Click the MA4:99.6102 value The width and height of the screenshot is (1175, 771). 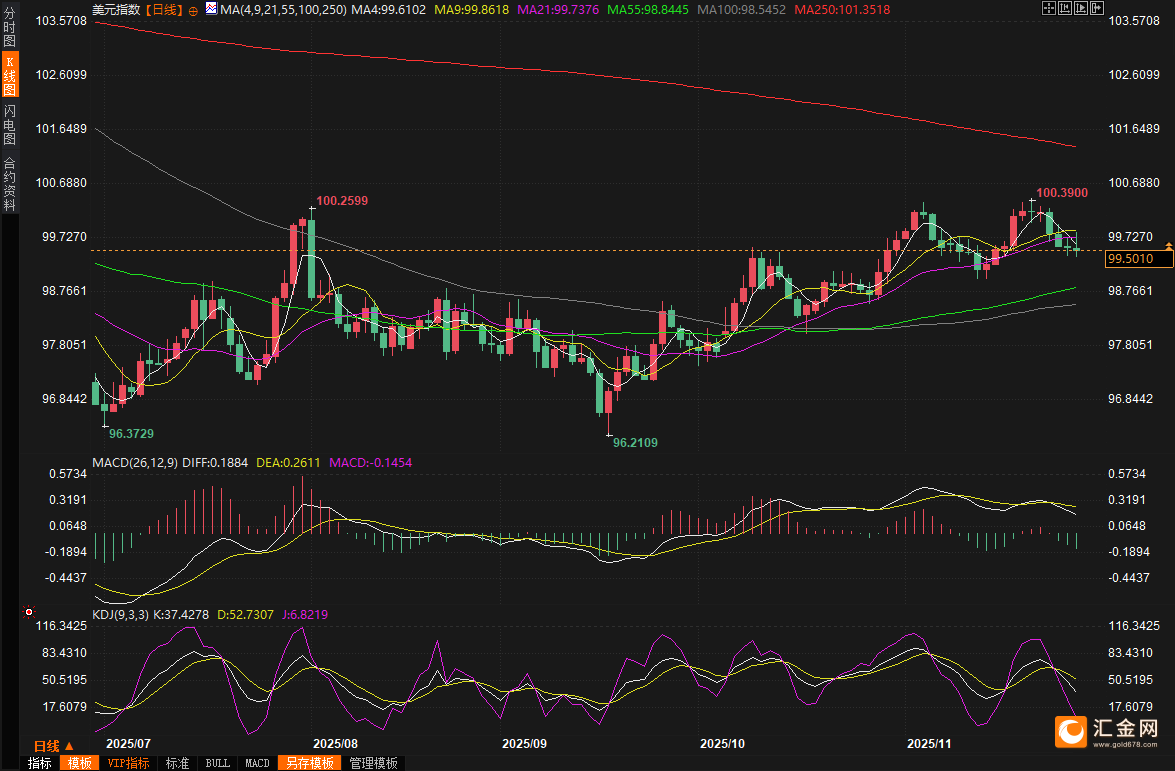tap(388, 10)
